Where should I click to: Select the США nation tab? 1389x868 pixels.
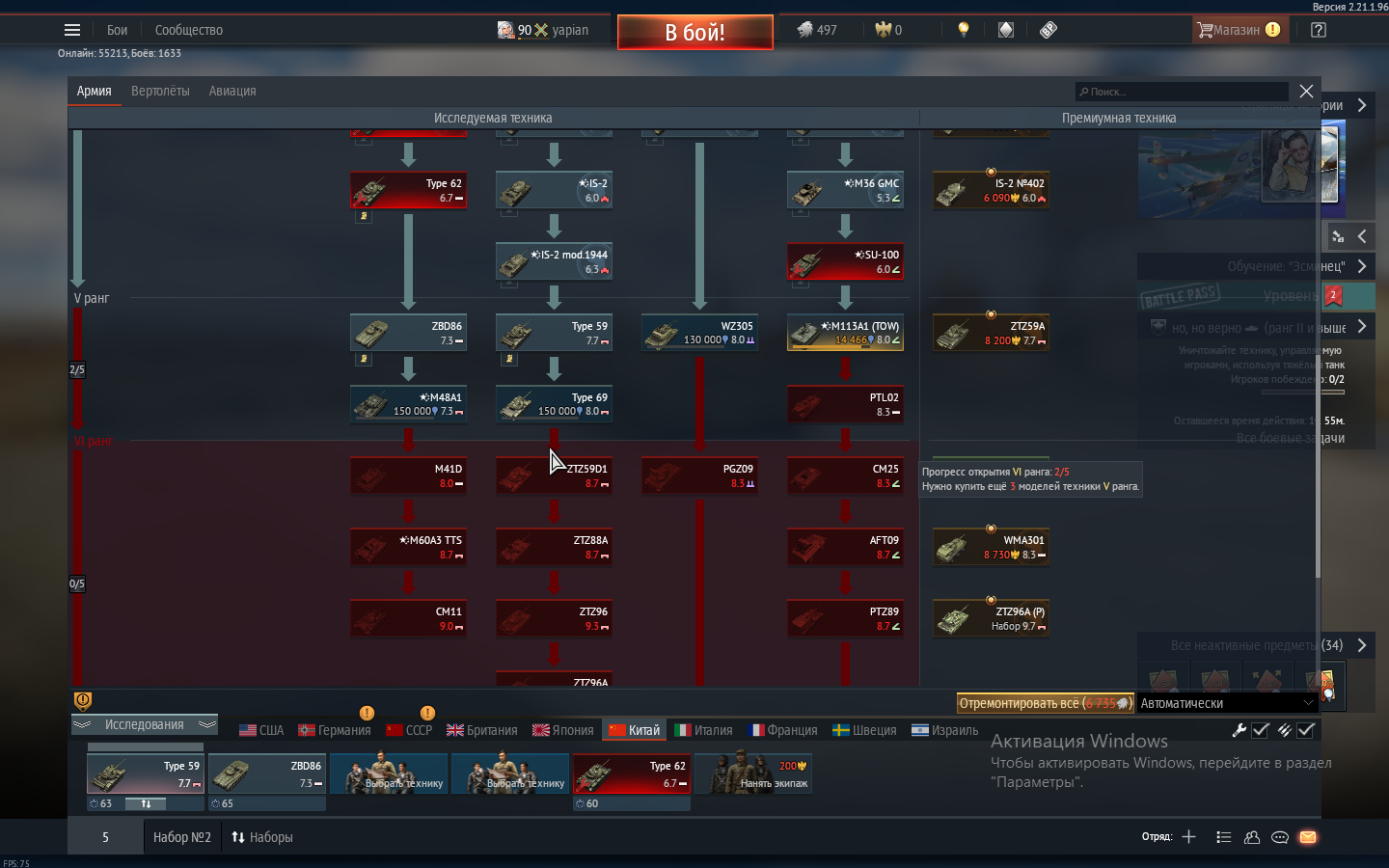click(x=261, y=730)
